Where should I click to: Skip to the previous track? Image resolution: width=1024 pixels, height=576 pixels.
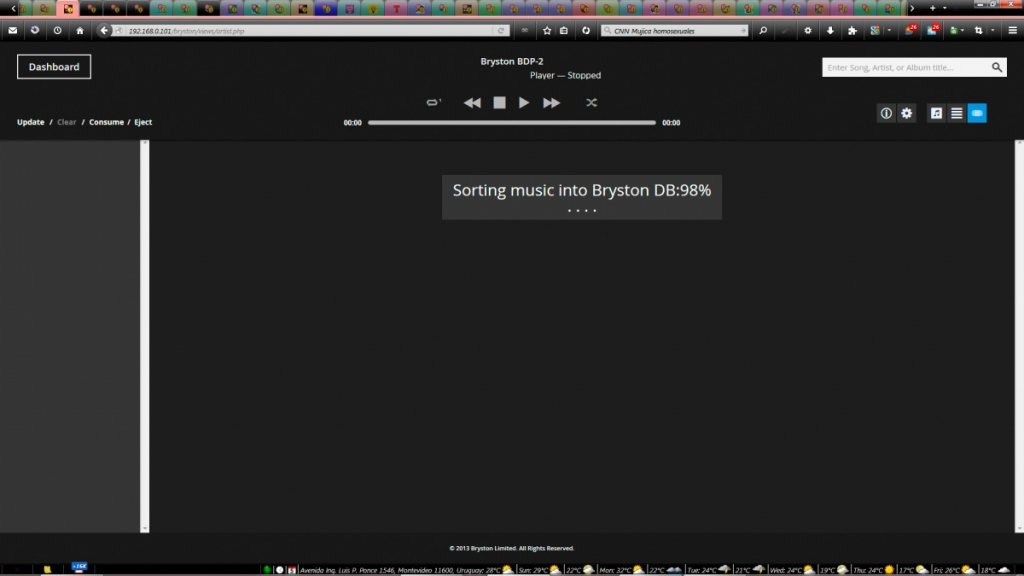click(472, 103)
